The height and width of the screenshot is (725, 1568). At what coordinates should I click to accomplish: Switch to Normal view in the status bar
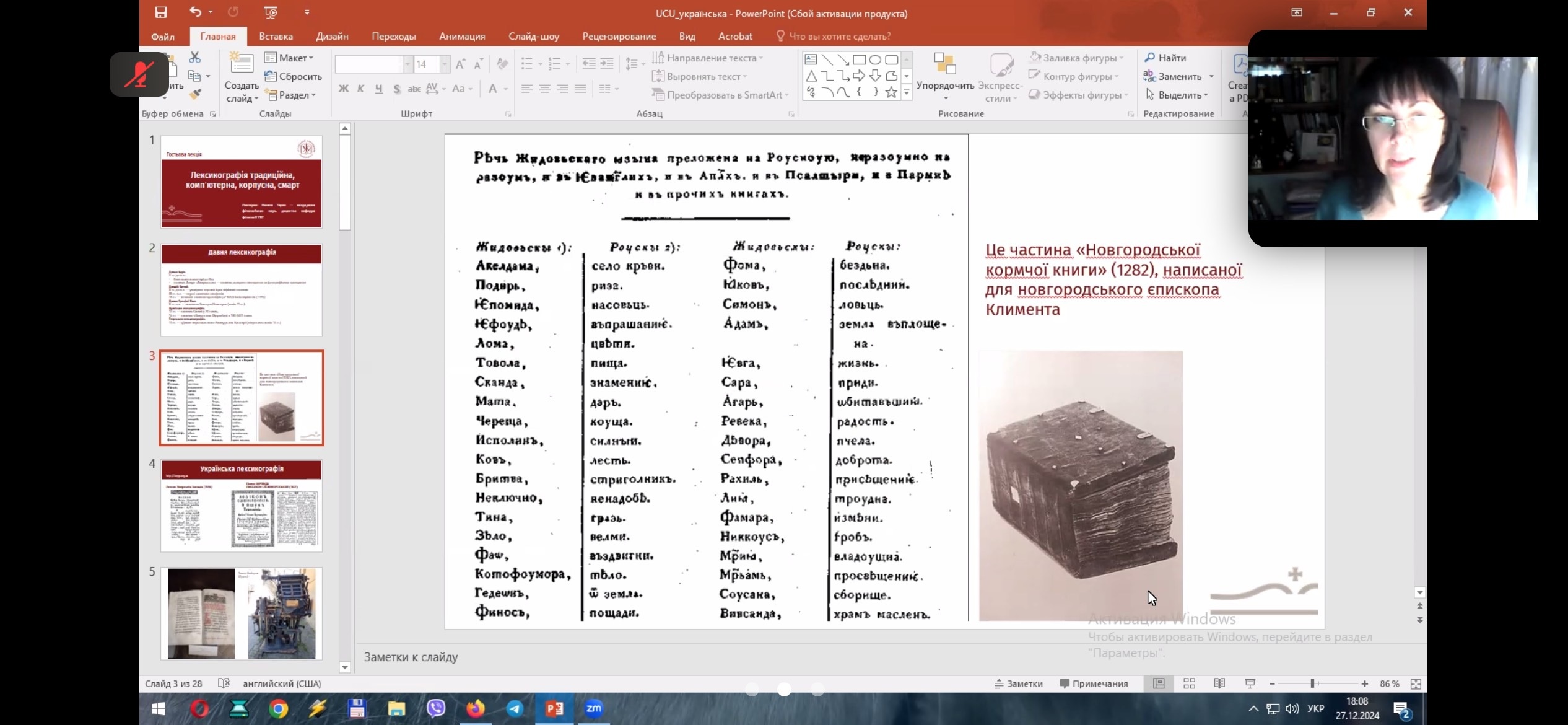1159,683
